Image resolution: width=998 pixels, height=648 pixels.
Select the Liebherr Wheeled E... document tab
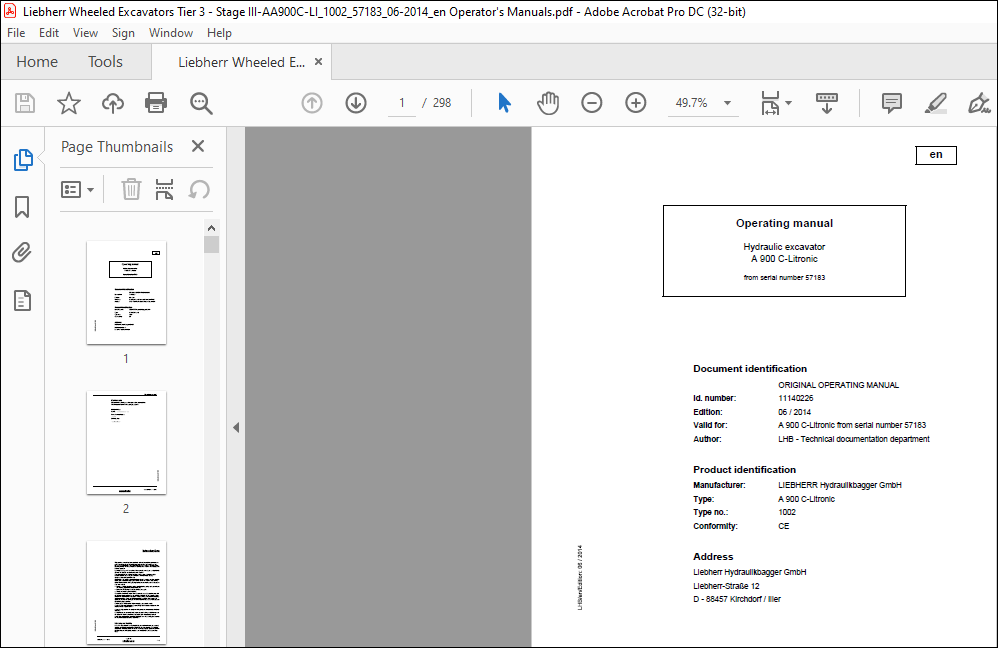[241, 62]
